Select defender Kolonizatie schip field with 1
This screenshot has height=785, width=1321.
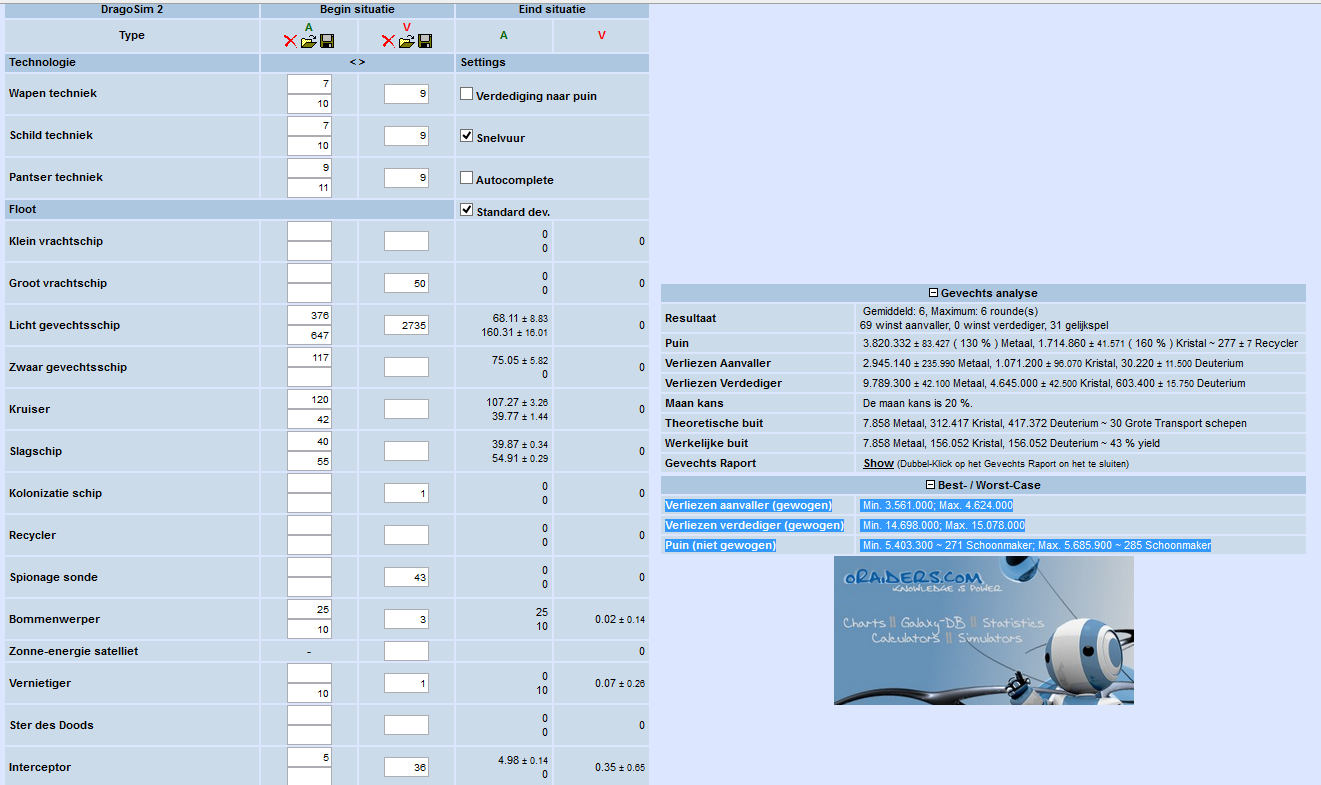coord(406,493)
